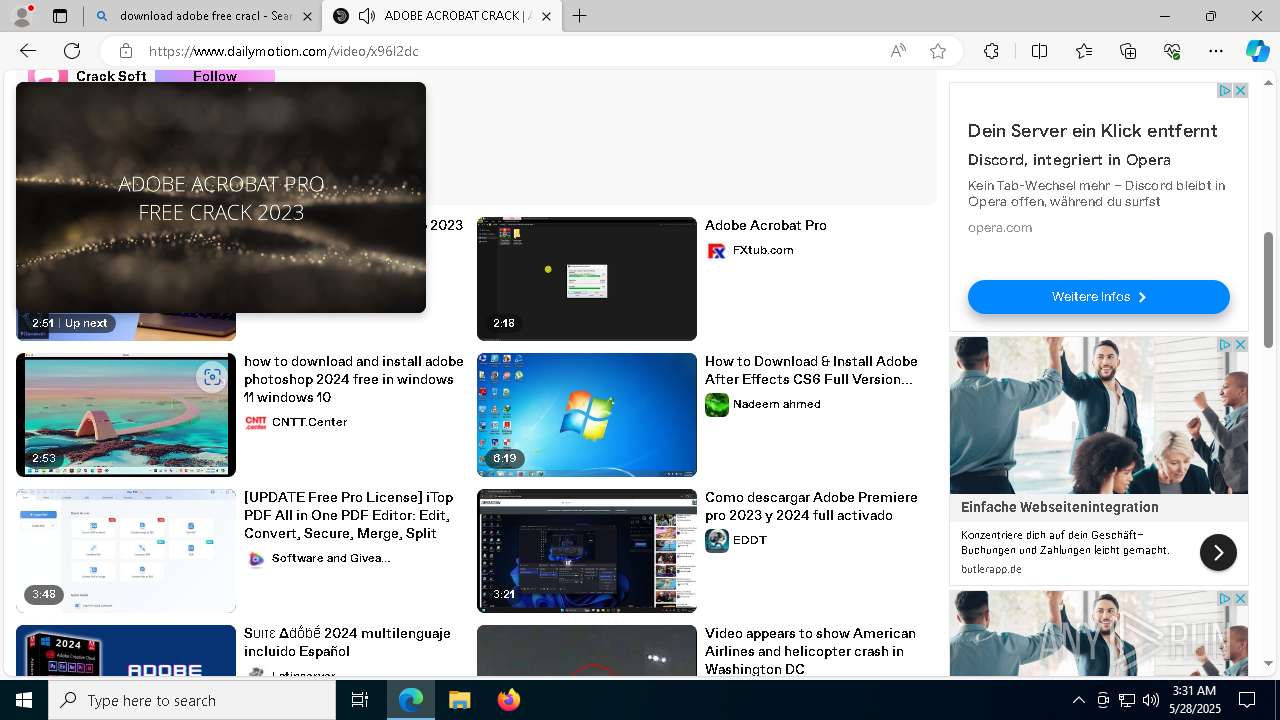Mute the tab via the speaker icon
This screenshot has height=720, width=1280.
click(367, 16)
